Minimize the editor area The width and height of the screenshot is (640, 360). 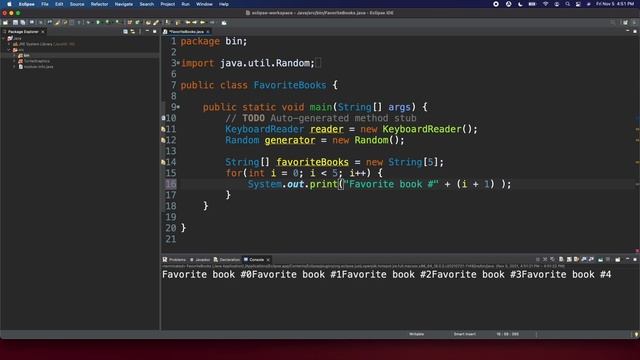click(628, 31)
